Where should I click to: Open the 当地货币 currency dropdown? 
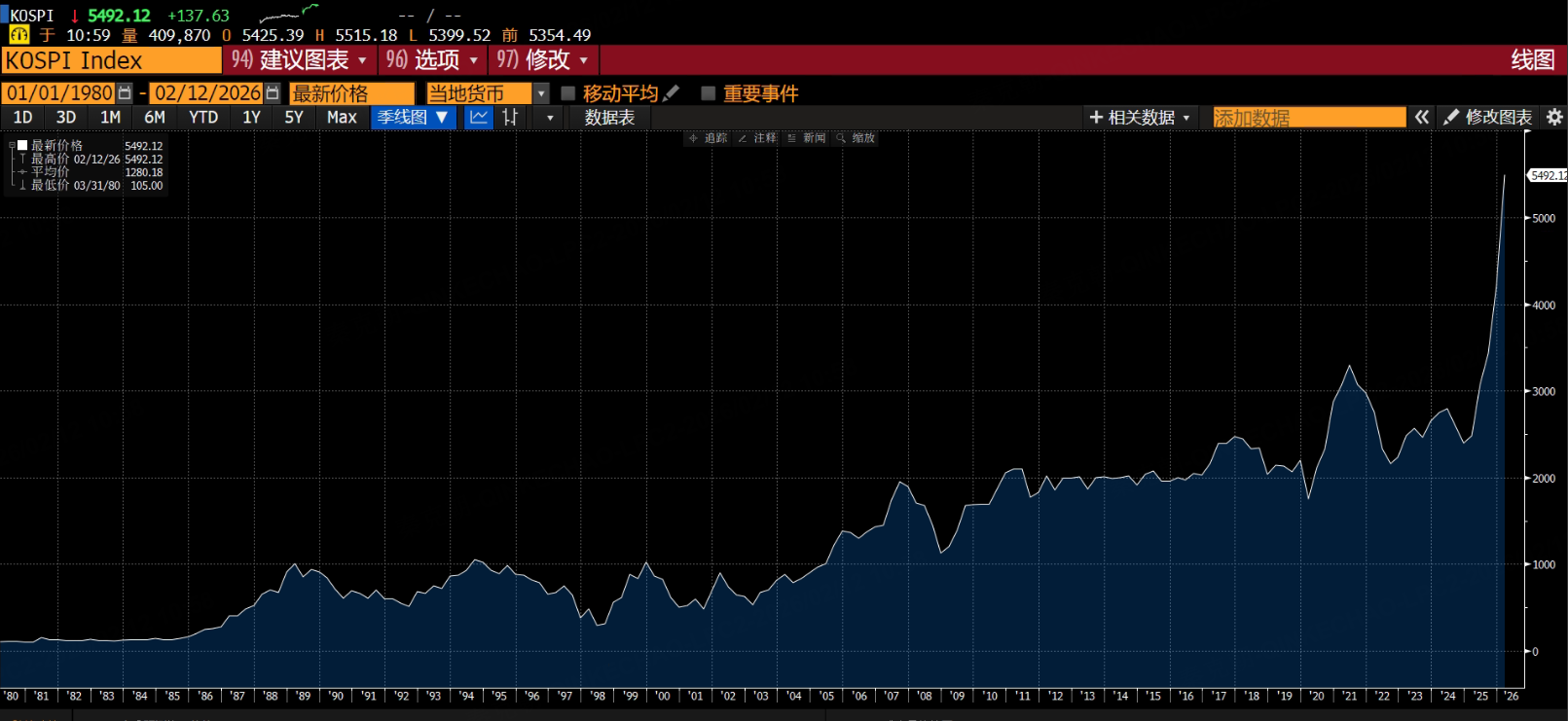pyautogui.click(x=541, y=93)
